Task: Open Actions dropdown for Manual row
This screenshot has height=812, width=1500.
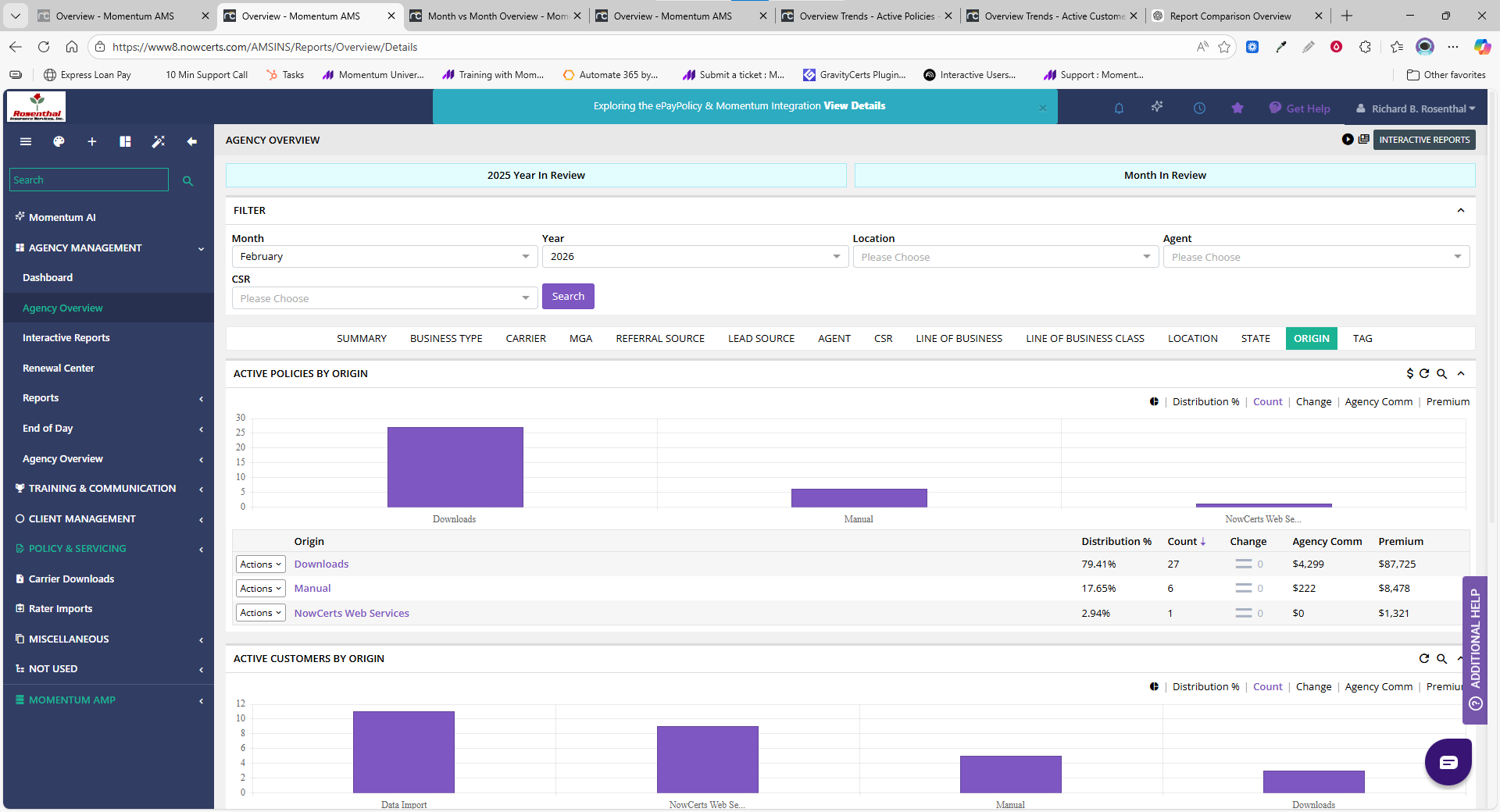Action: [260, 588]
